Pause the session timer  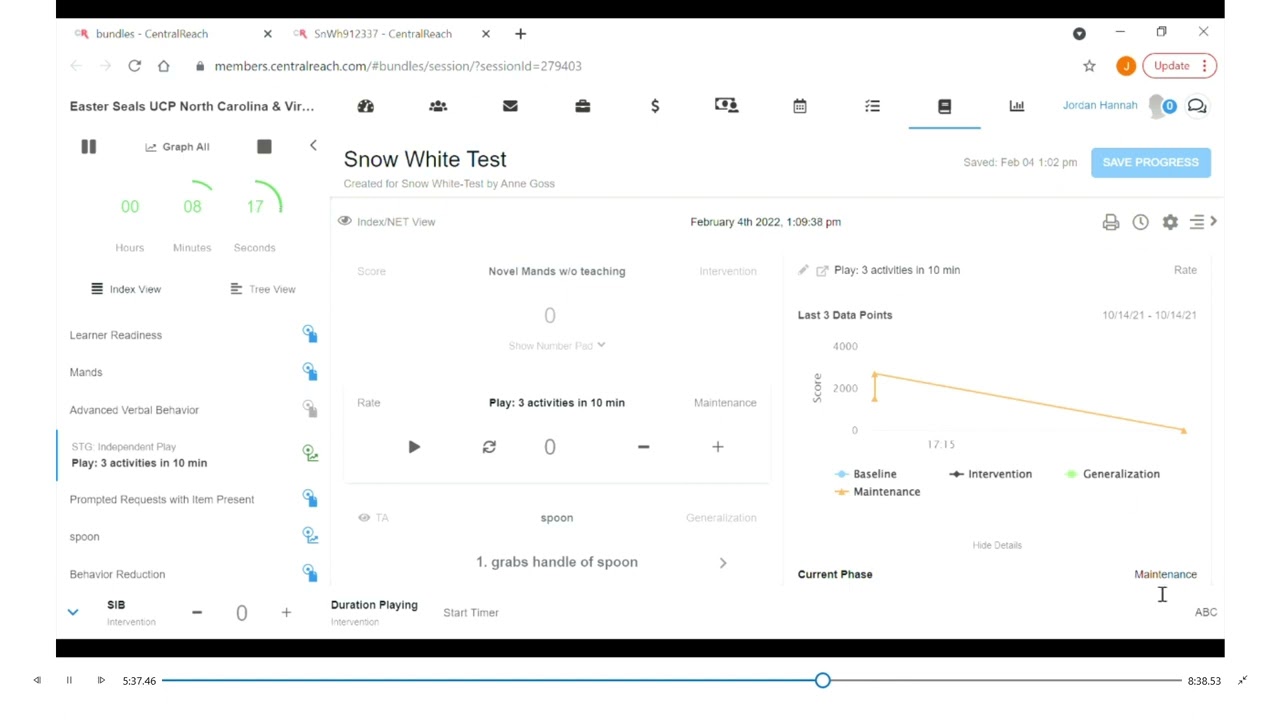tap(88, 147)
